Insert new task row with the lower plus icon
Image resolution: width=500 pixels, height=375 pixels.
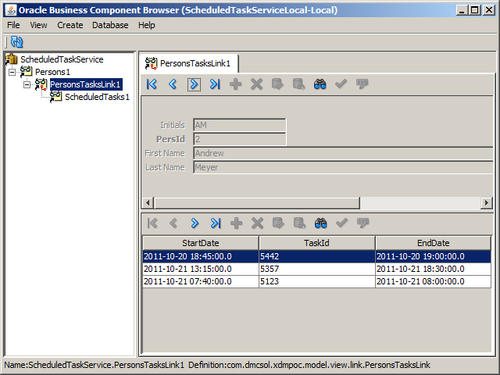[x=236, y=223]
